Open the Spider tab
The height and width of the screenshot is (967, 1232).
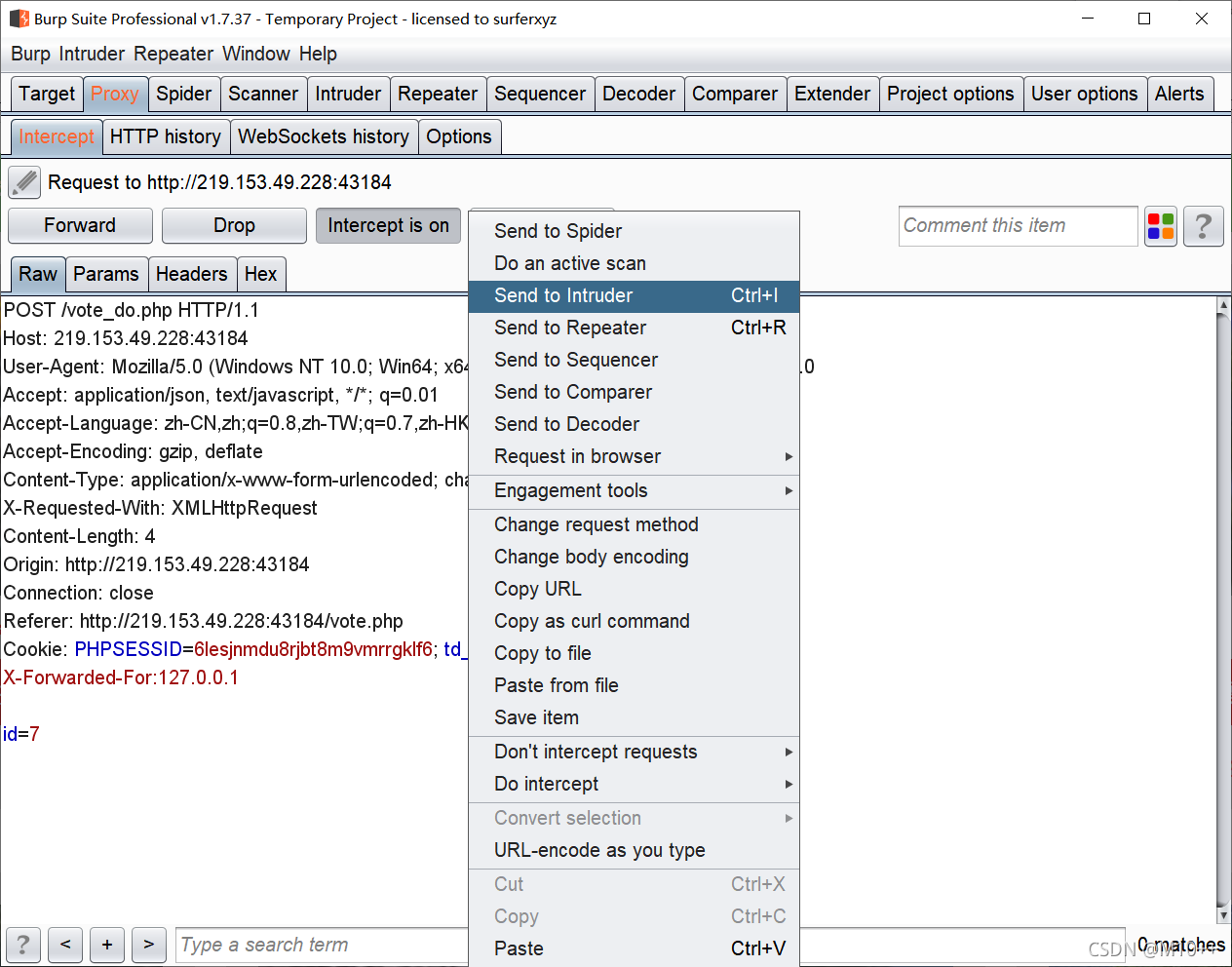183,94
